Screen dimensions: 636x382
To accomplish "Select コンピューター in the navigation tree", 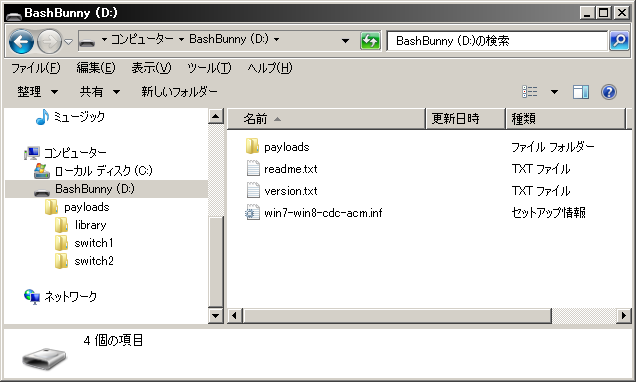I will [x=75, y=153].
